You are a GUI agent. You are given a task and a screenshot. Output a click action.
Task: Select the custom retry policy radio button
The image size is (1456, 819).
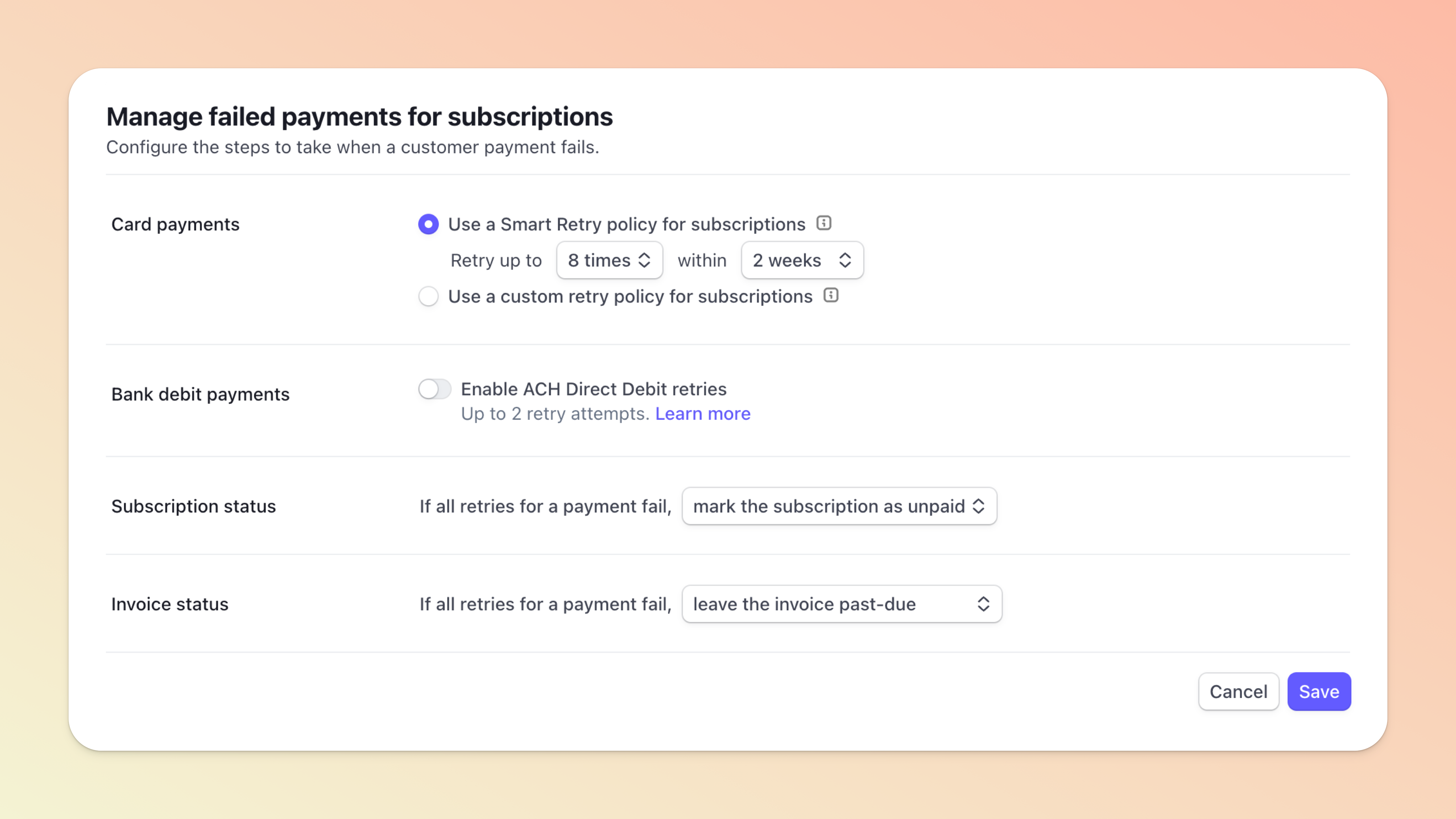[x=428, y=296]
